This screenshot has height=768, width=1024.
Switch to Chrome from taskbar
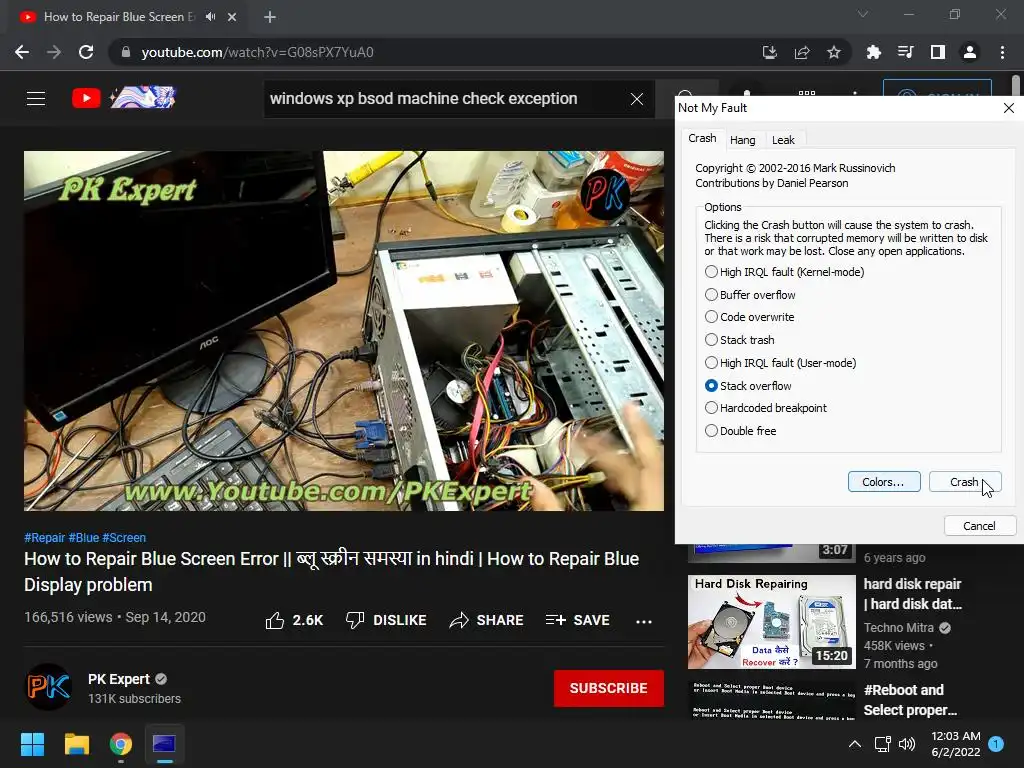point(121,744)
